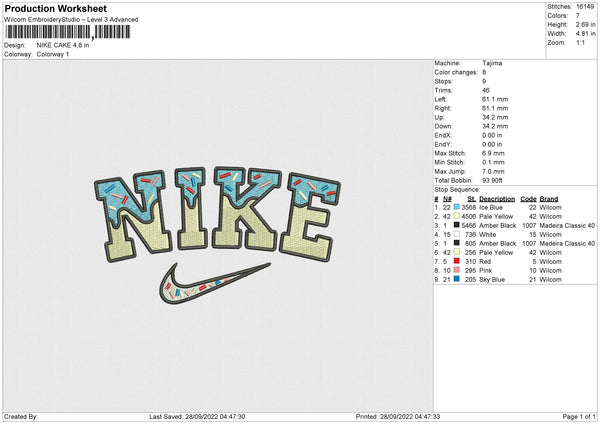Click the 'N#' column header
The height and width of the screenshot is (424, 600).
[447, 199]
